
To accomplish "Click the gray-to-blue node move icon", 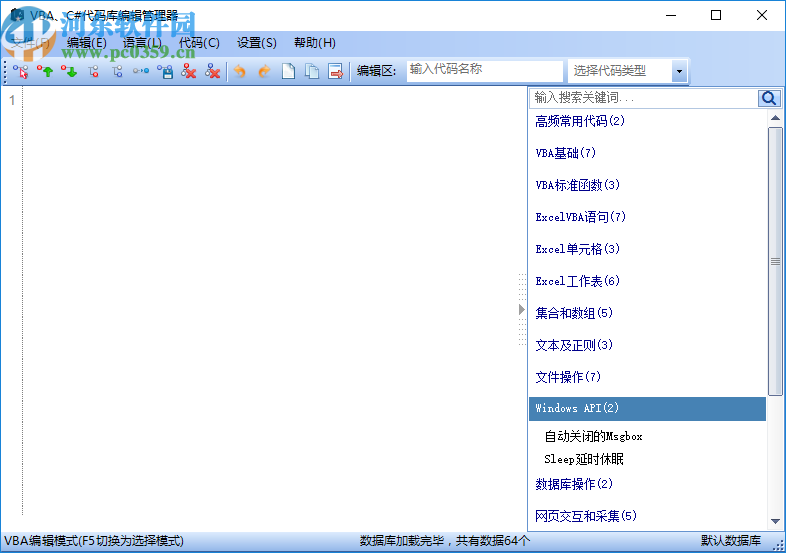I will (x=141, y=72).
